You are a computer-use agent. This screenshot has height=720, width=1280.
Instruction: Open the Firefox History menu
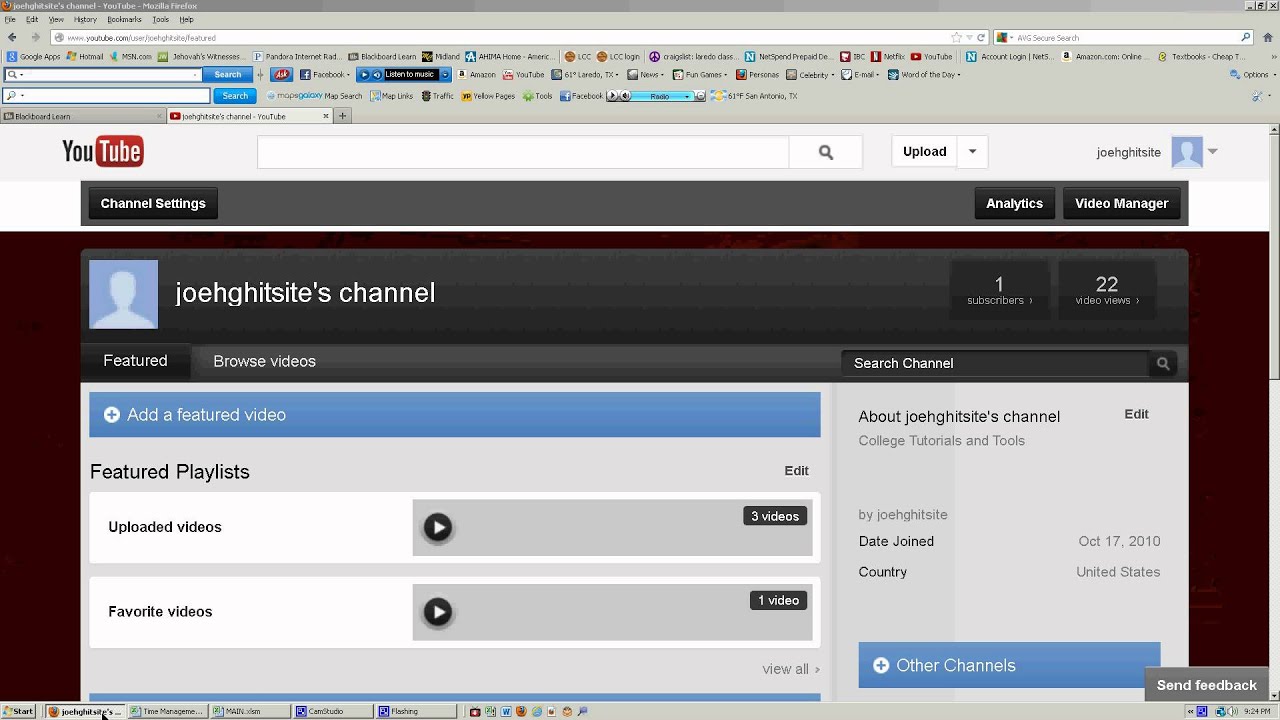(85, 19)
